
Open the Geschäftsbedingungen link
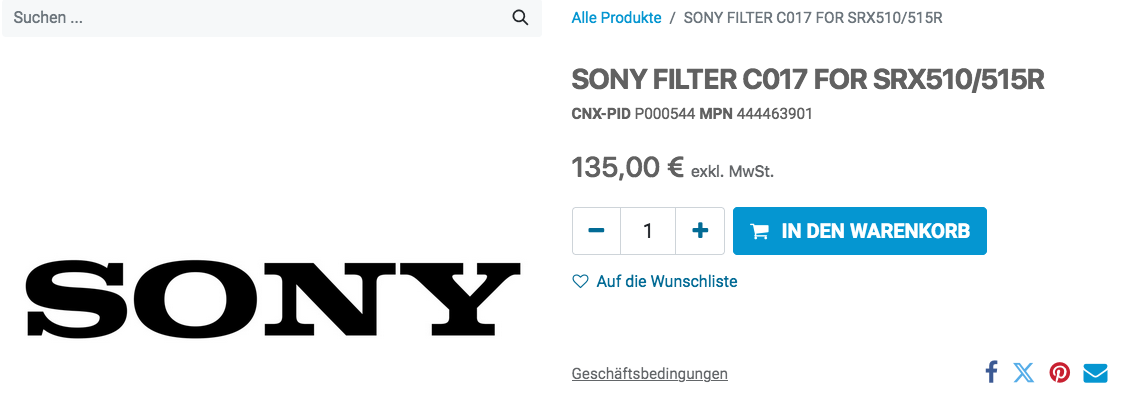click(x=649, y=374)
